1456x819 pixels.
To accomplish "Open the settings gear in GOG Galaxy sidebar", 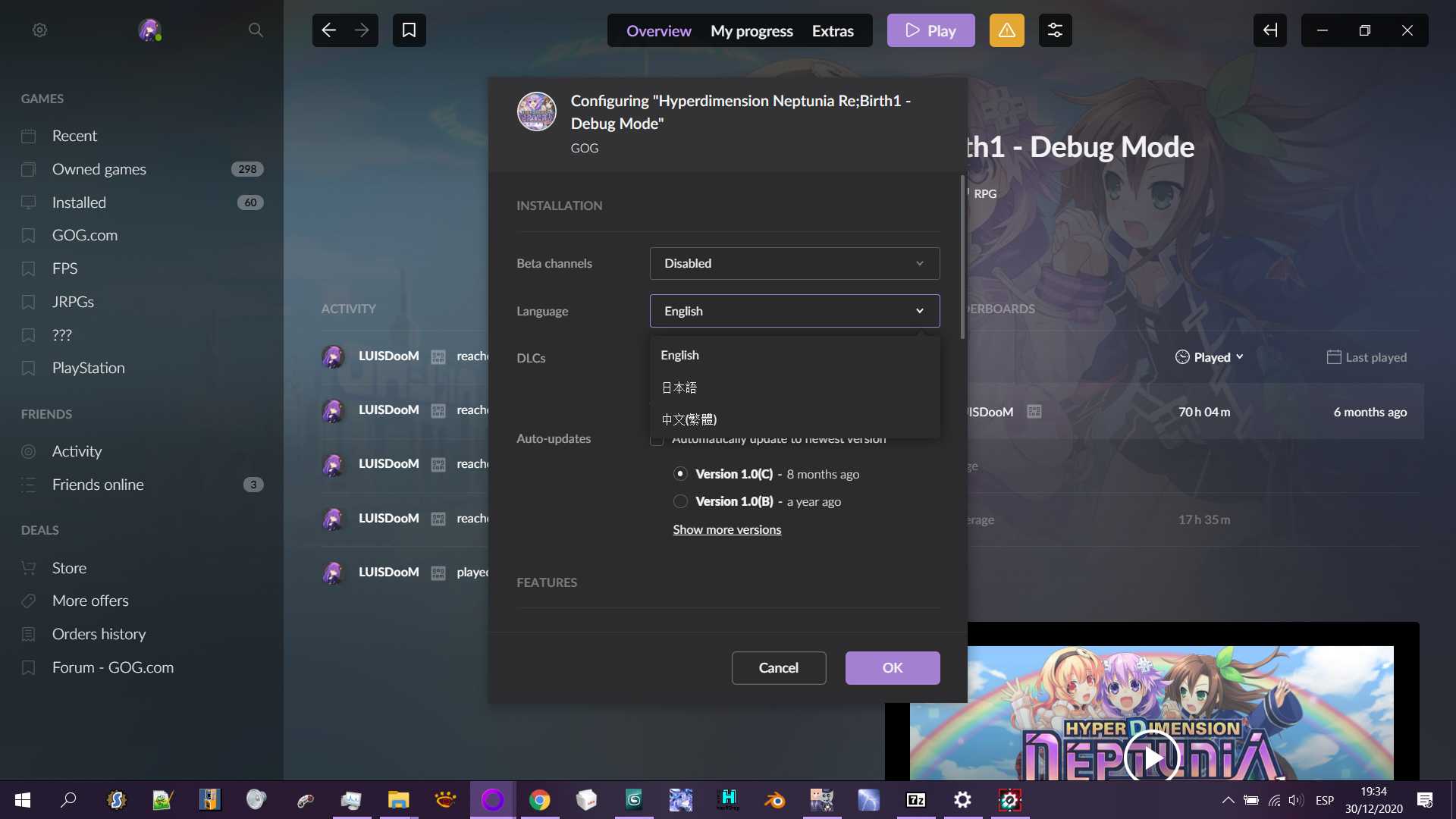I will pos(39,30).
